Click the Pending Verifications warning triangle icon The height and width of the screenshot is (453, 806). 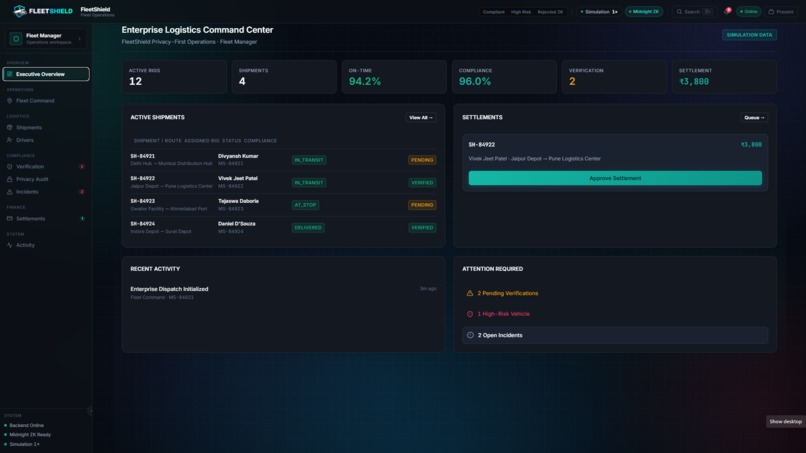(469, 293)
